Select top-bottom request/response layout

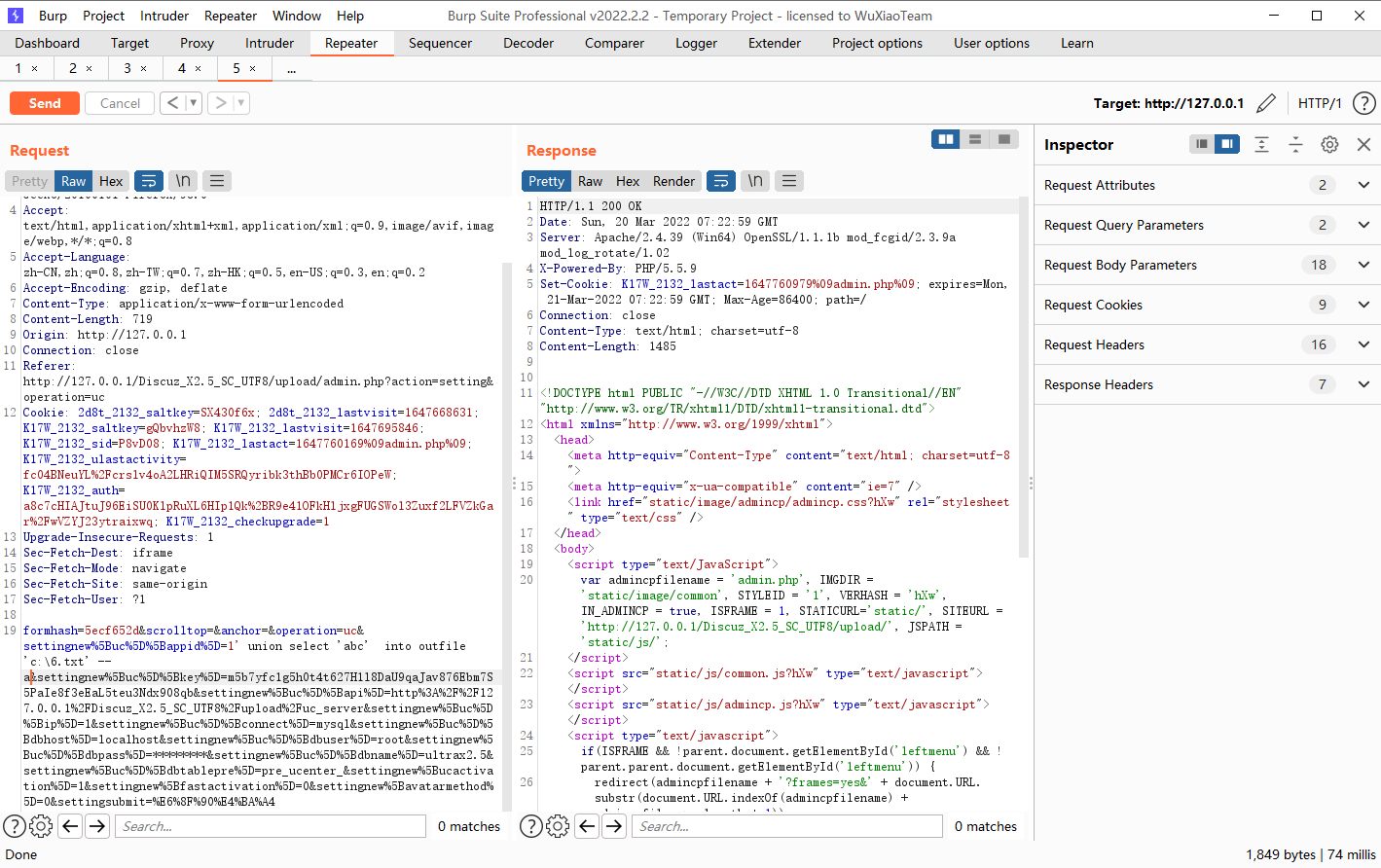tap(975, 139)
